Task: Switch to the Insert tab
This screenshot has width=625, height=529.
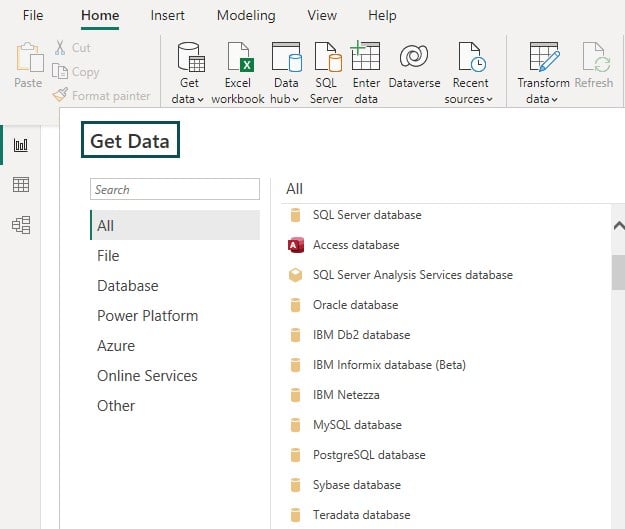Action: pyautogui.click(x=167, y=16)
